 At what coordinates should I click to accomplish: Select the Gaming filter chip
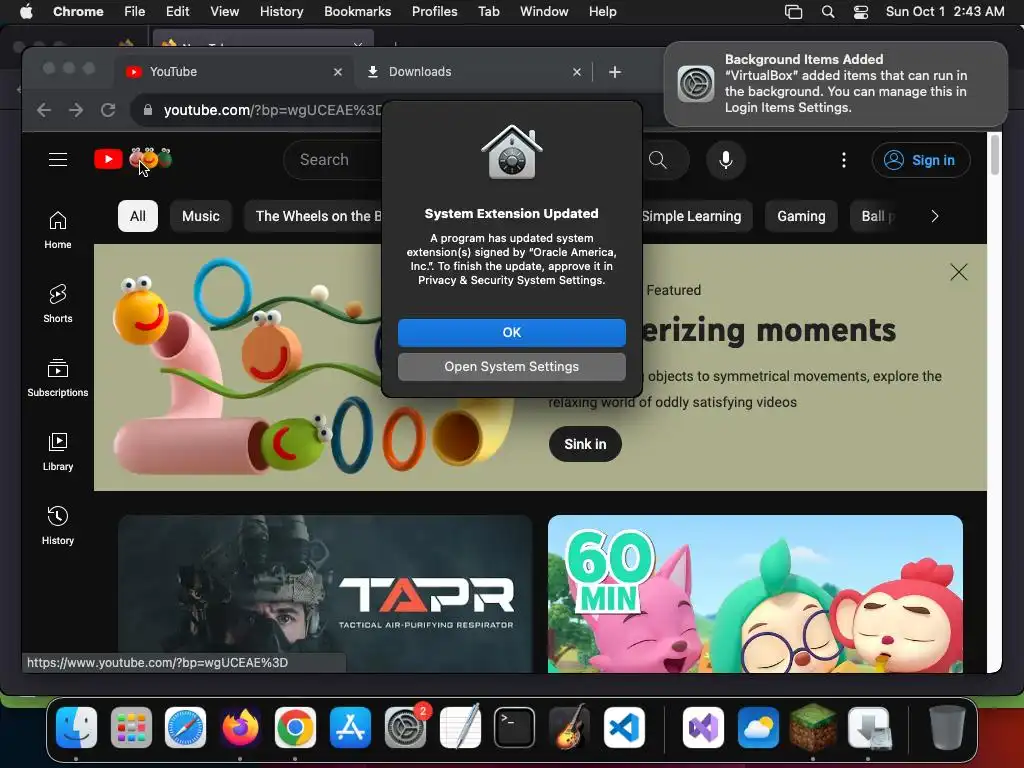801,216
